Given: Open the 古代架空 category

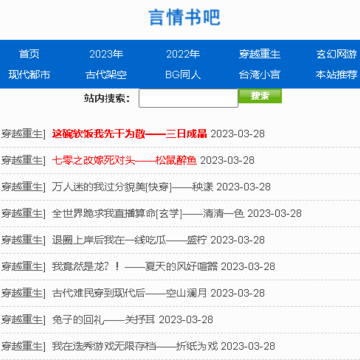Looking at the screenshot, I should 106,74.
